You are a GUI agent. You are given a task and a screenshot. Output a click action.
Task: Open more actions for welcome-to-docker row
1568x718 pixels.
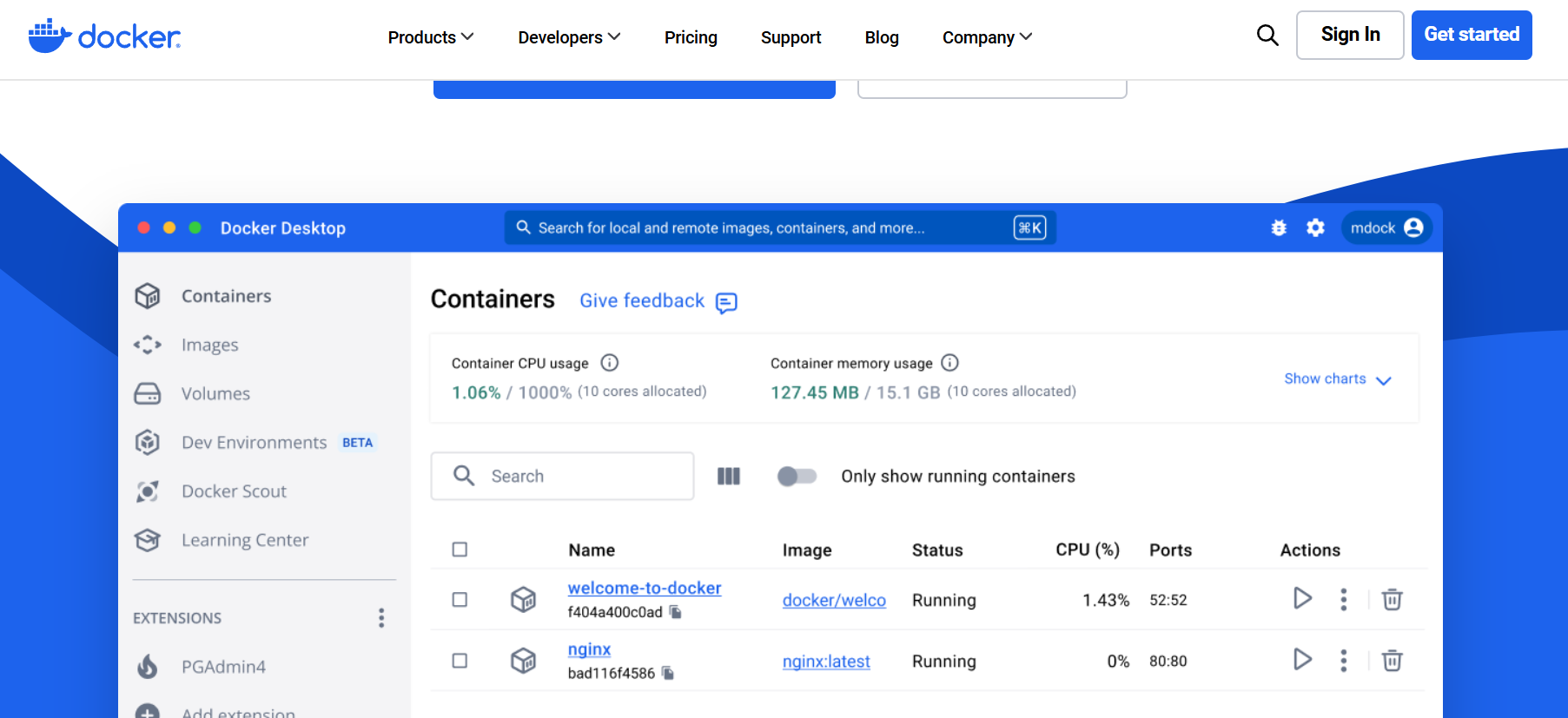[x=1344, y=599]
